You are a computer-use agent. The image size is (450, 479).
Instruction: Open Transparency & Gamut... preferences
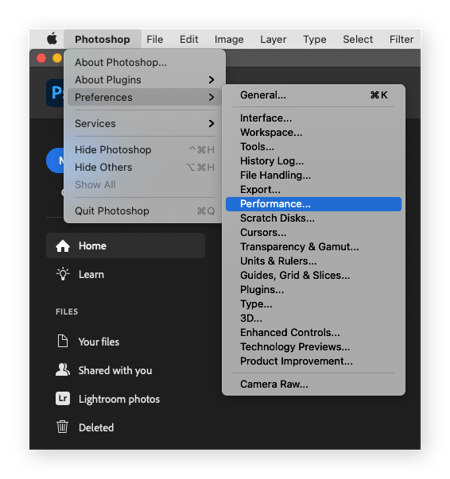(313, 247)
